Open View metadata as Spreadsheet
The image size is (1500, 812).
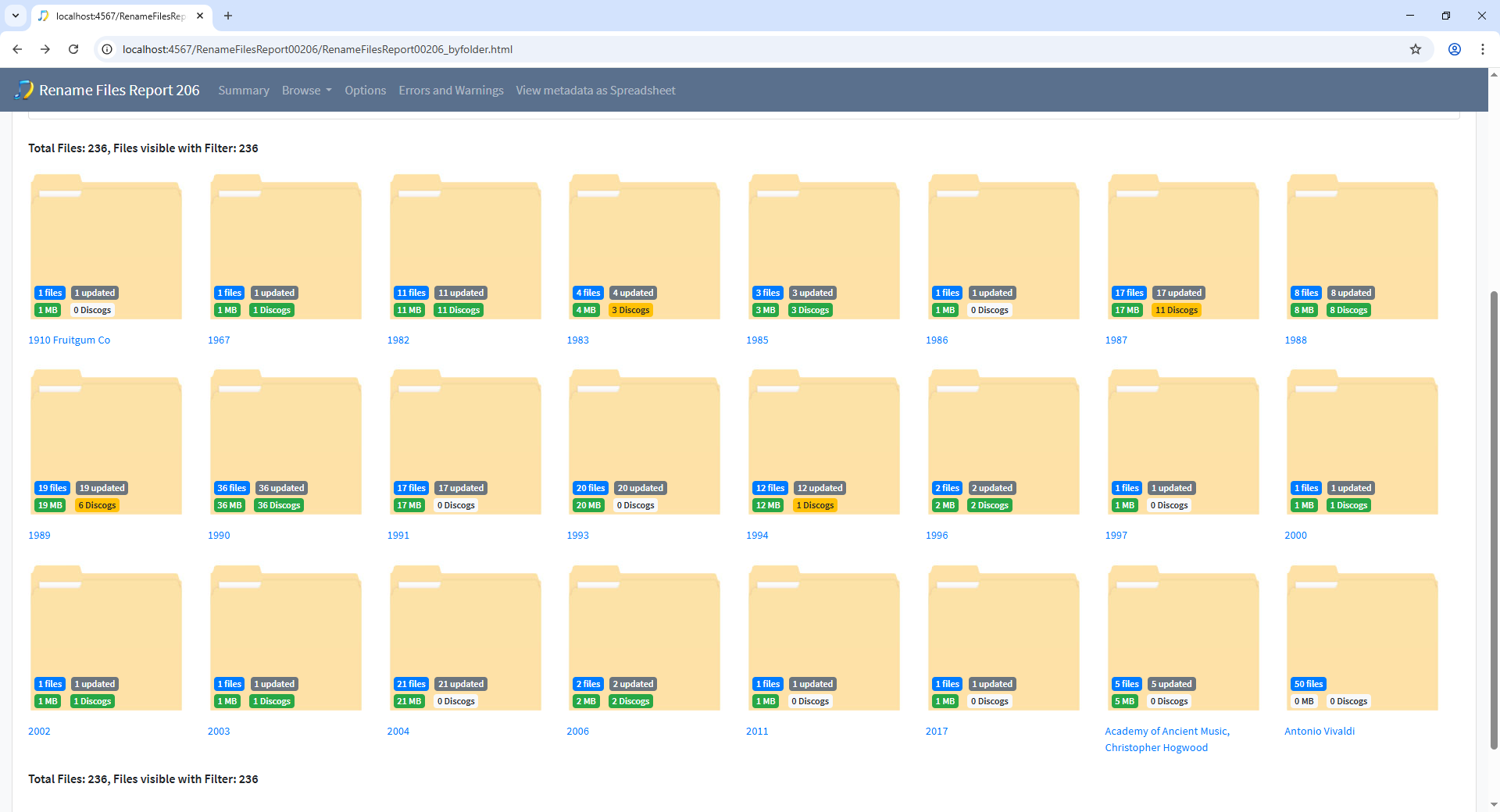(595, 91)
